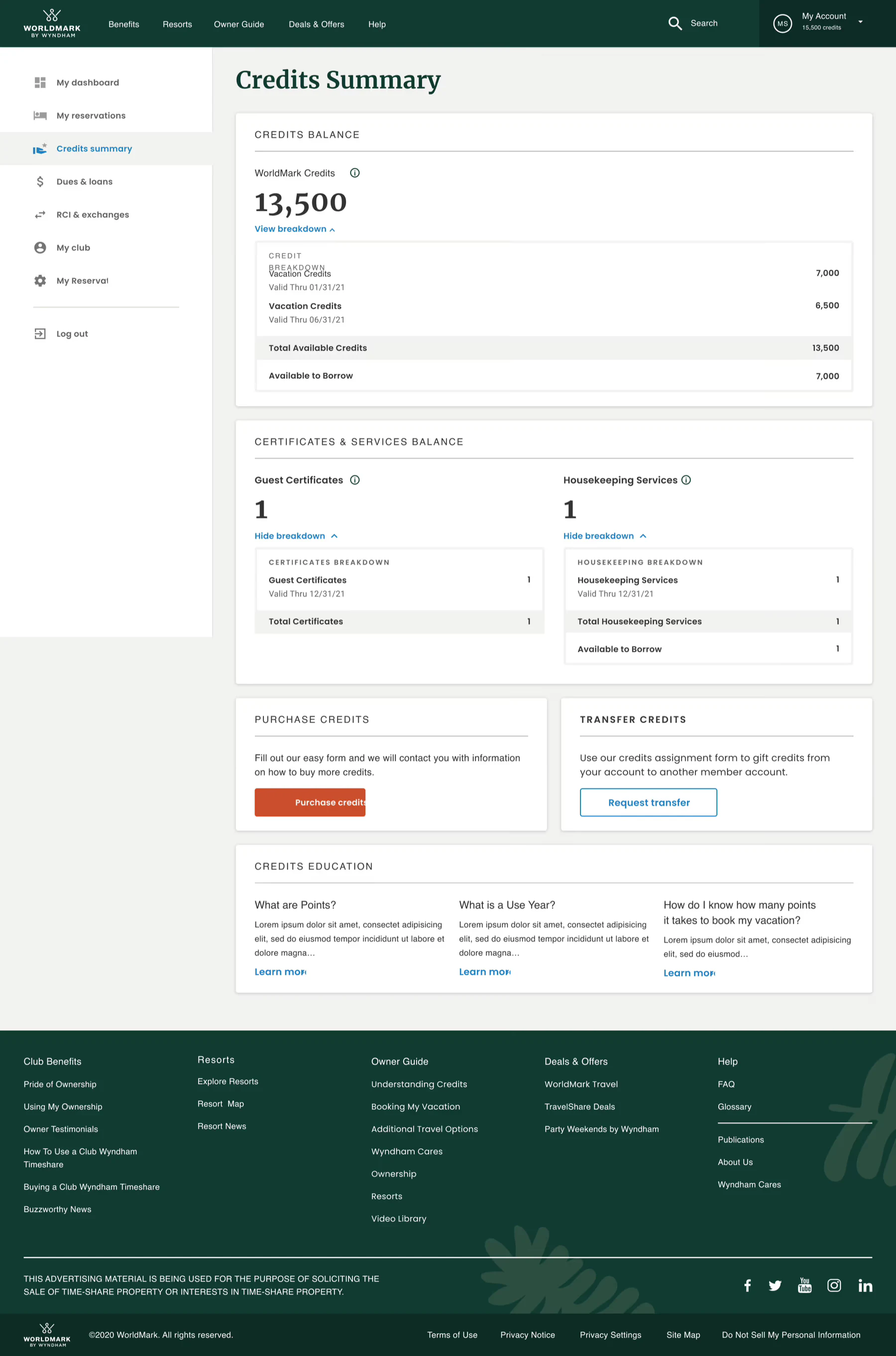The height and width of the screenshot is (1356, 896).
Task: Open Booking My Vacation footer link
Action: [x=416, y=1107]
